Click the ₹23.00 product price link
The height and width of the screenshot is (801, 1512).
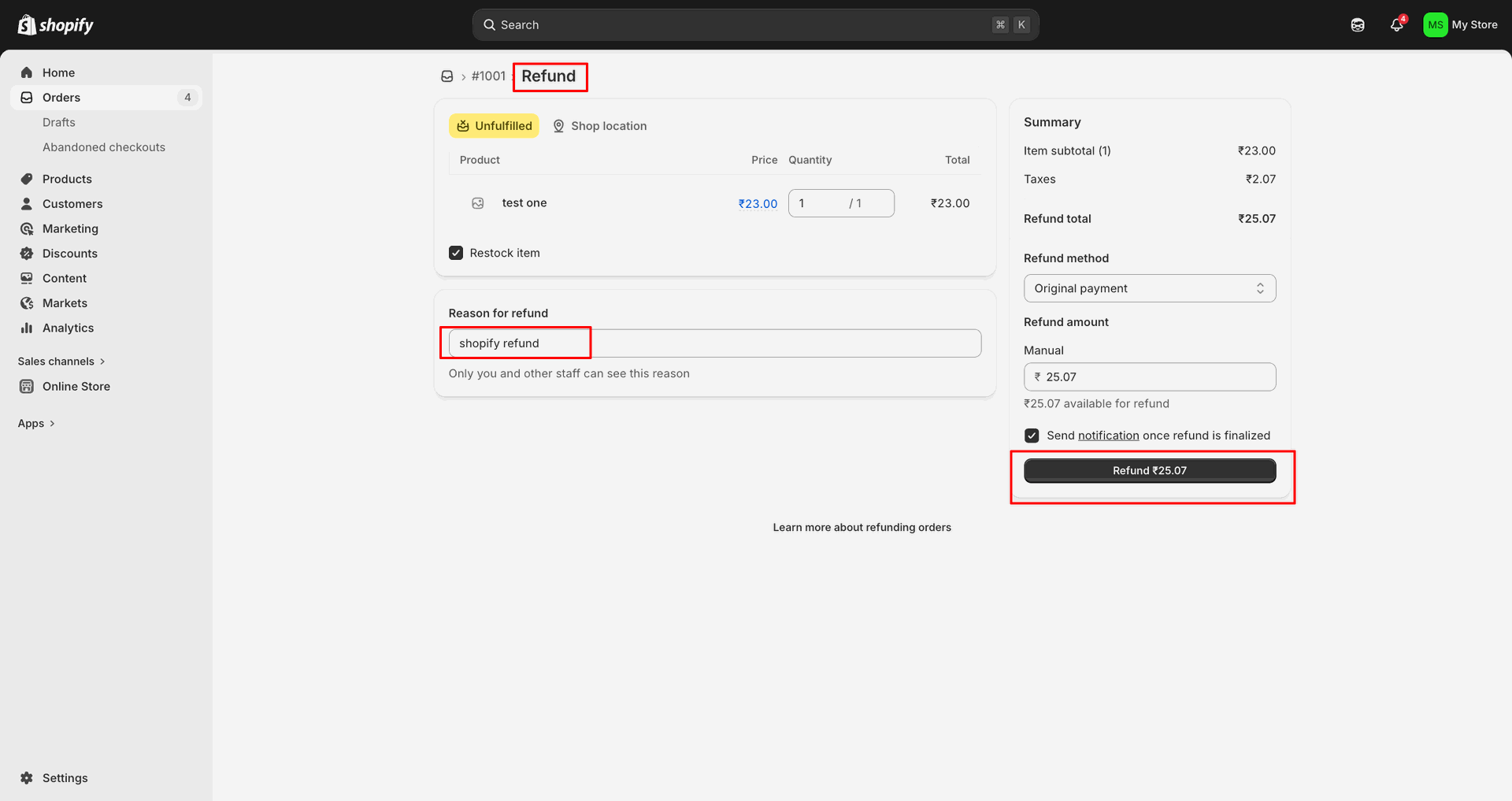[758, 203]
